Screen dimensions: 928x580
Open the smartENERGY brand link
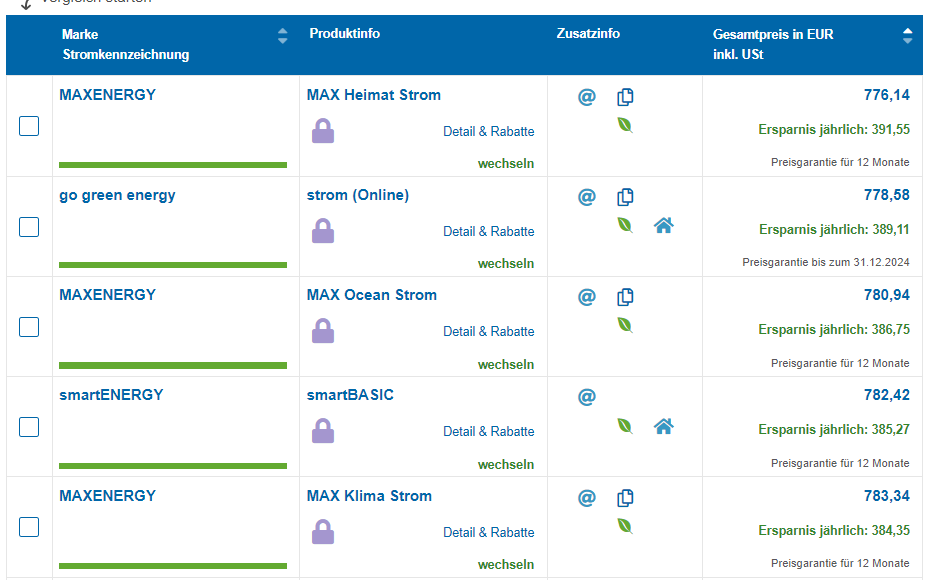[111, 395]
